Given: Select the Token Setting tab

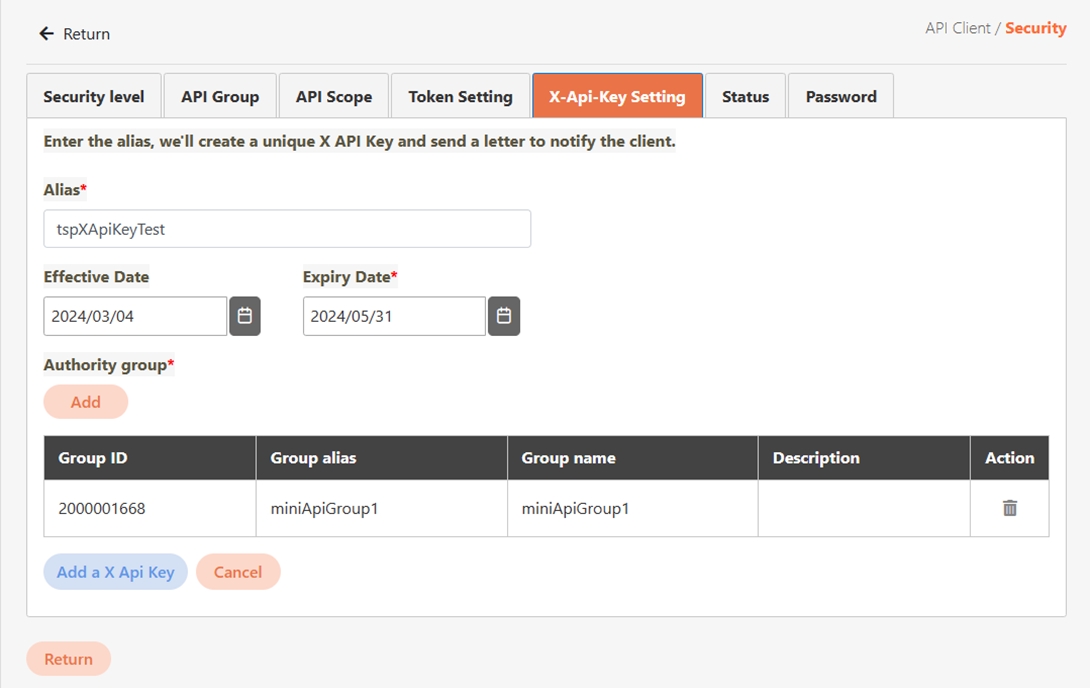Looking at the screenshot, I should (460, 97).
